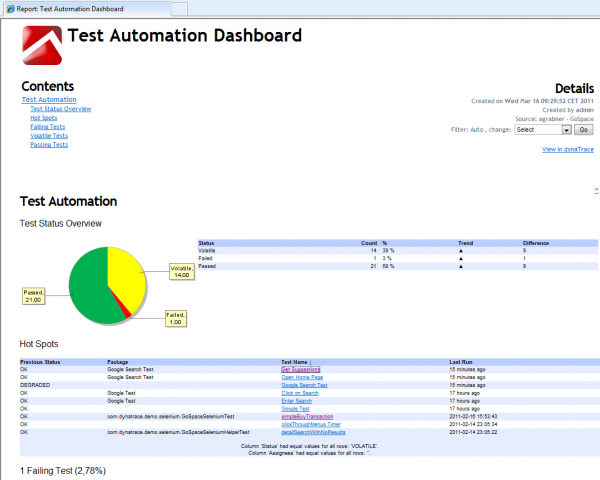Click the Difference column header
Screen dimensions: 600x480
(x=536, y=243)
